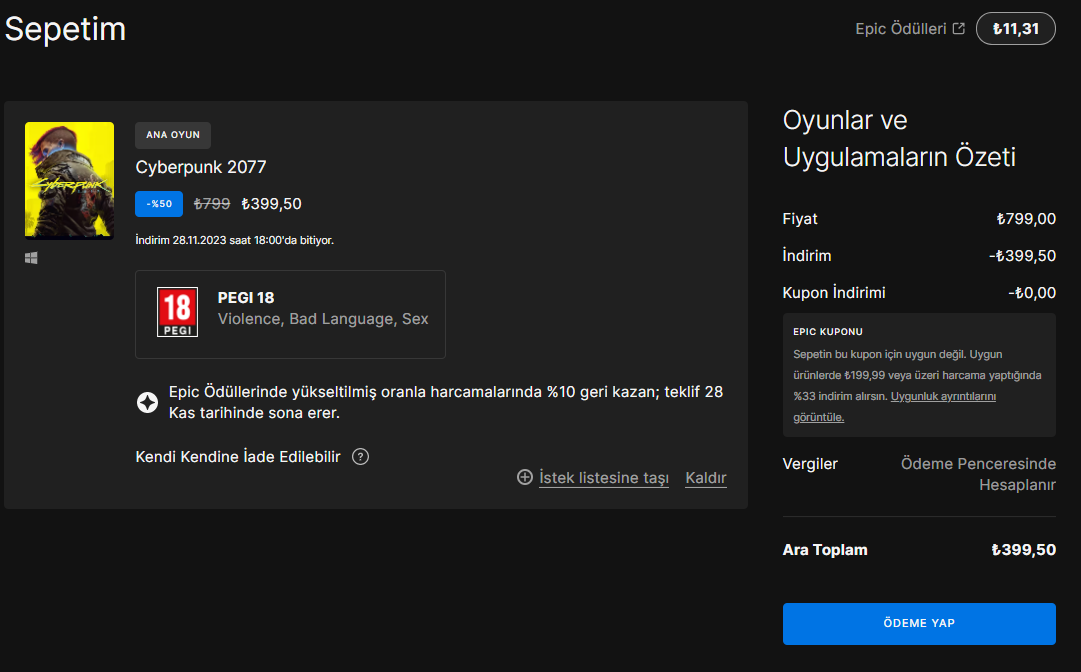Click the Kupon İndirimi -₺0,00 amount
1081x672 pixels.
[1032, 293]
